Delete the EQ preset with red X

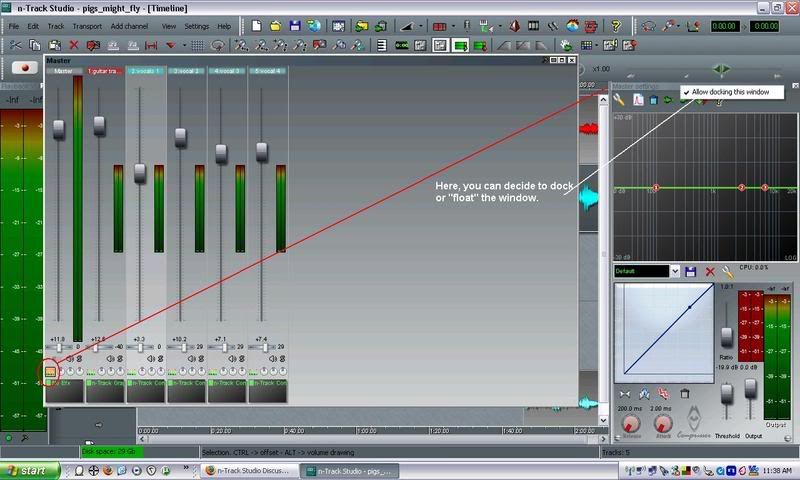[710, 271]
